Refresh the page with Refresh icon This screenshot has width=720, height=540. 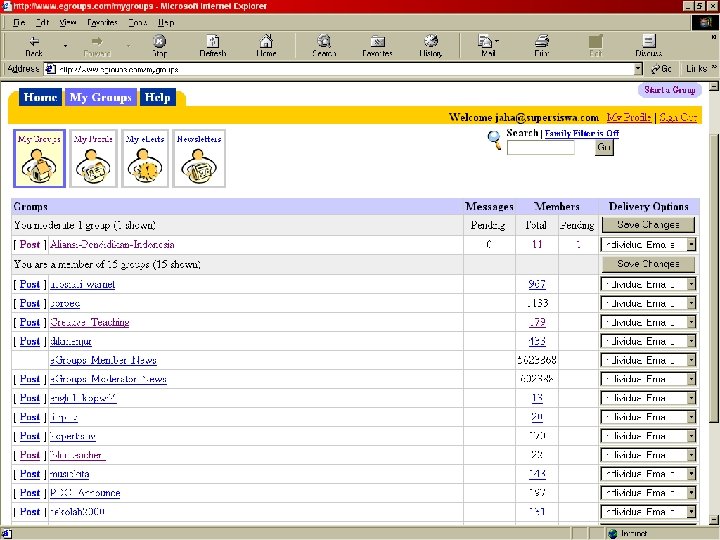click(x=213, y=46)
